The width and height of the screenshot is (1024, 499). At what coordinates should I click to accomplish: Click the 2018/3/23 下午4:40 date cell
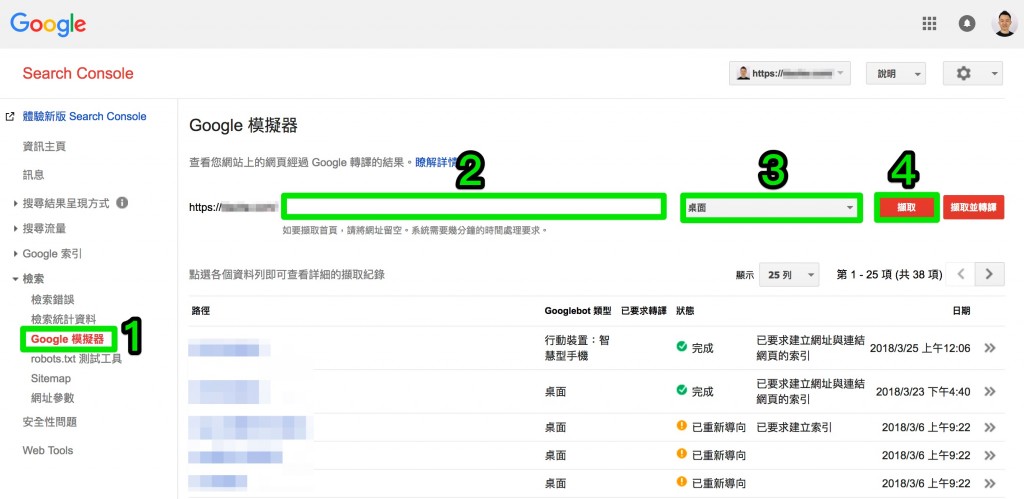pyautogui.click(x=923, y=392)
